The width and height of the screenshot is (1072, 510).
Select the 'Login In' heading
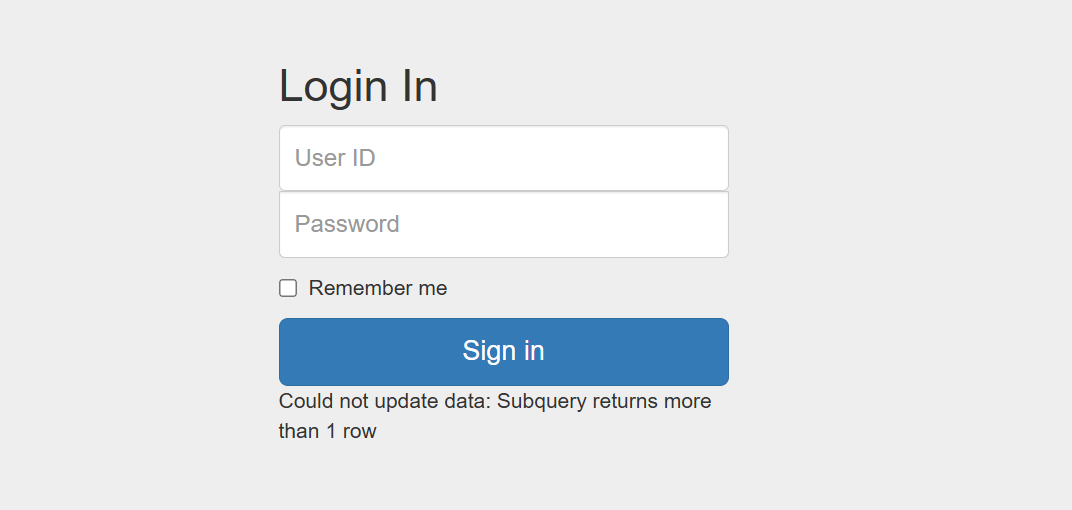pyautogui.click(x=358, y=87)
